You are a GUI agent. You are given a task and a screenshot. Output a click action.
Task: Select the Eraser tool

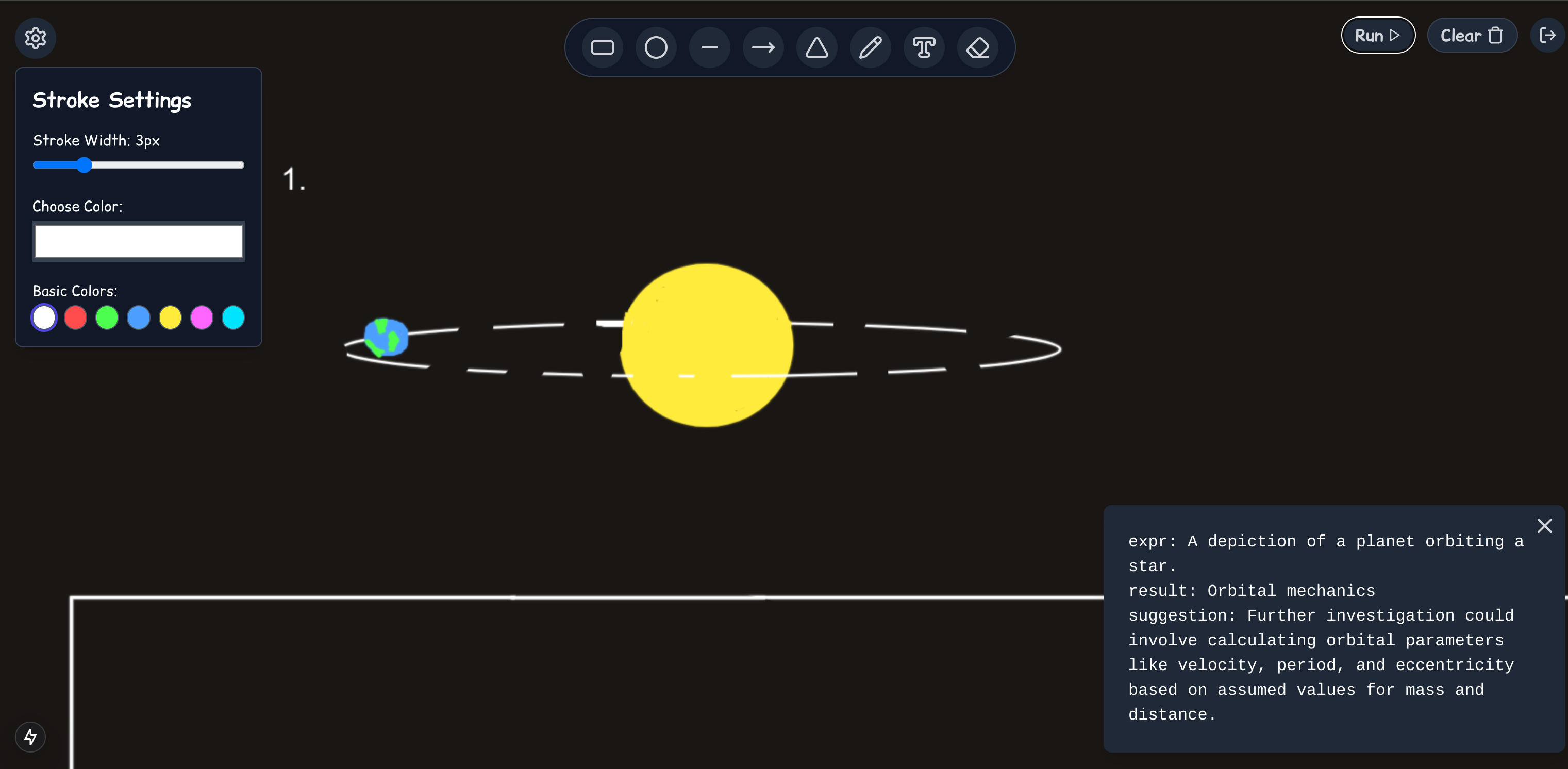click(x=977, y=47)
